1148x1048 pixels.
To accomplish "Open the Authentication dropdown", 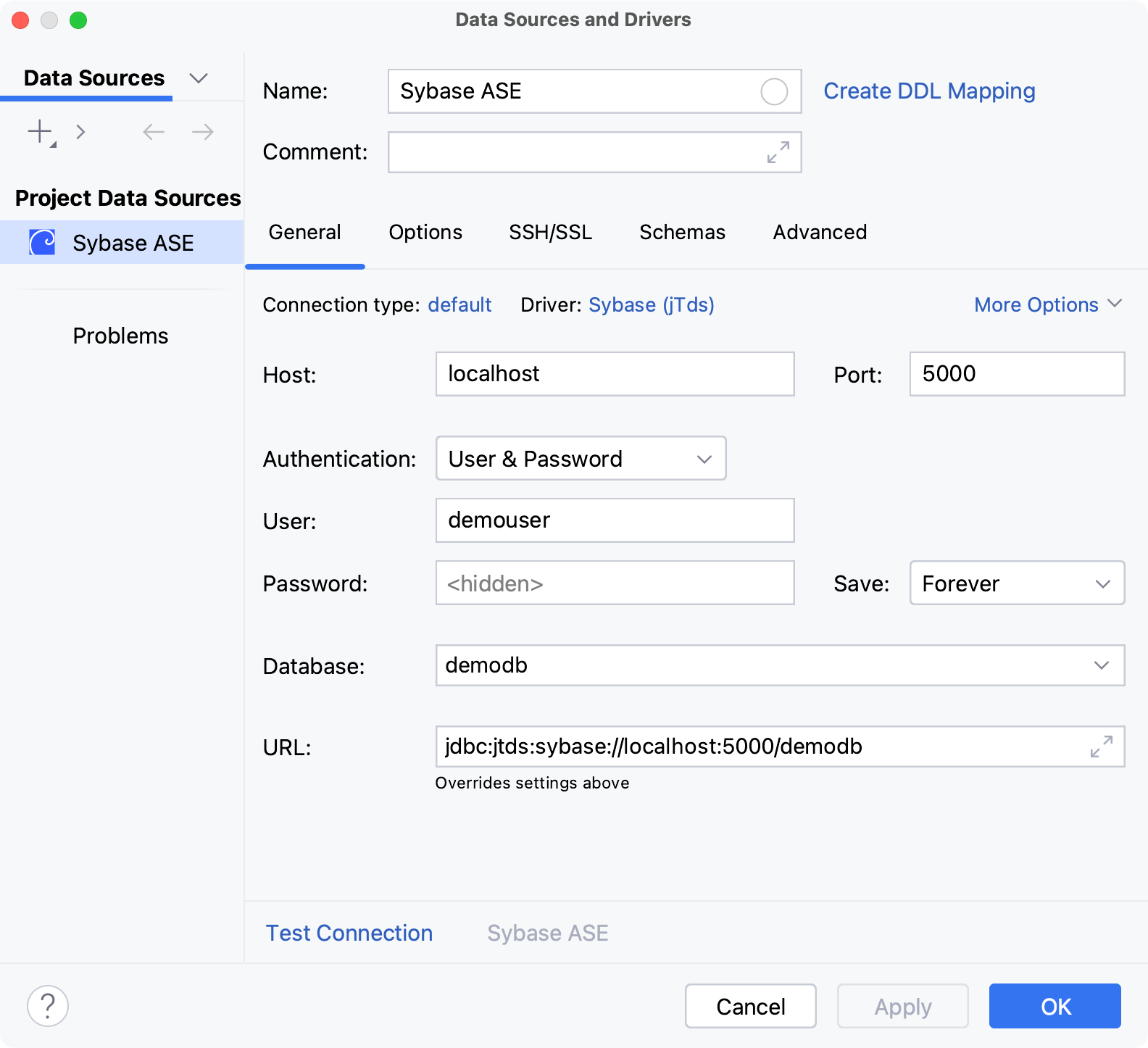I will tap(581, 459).
